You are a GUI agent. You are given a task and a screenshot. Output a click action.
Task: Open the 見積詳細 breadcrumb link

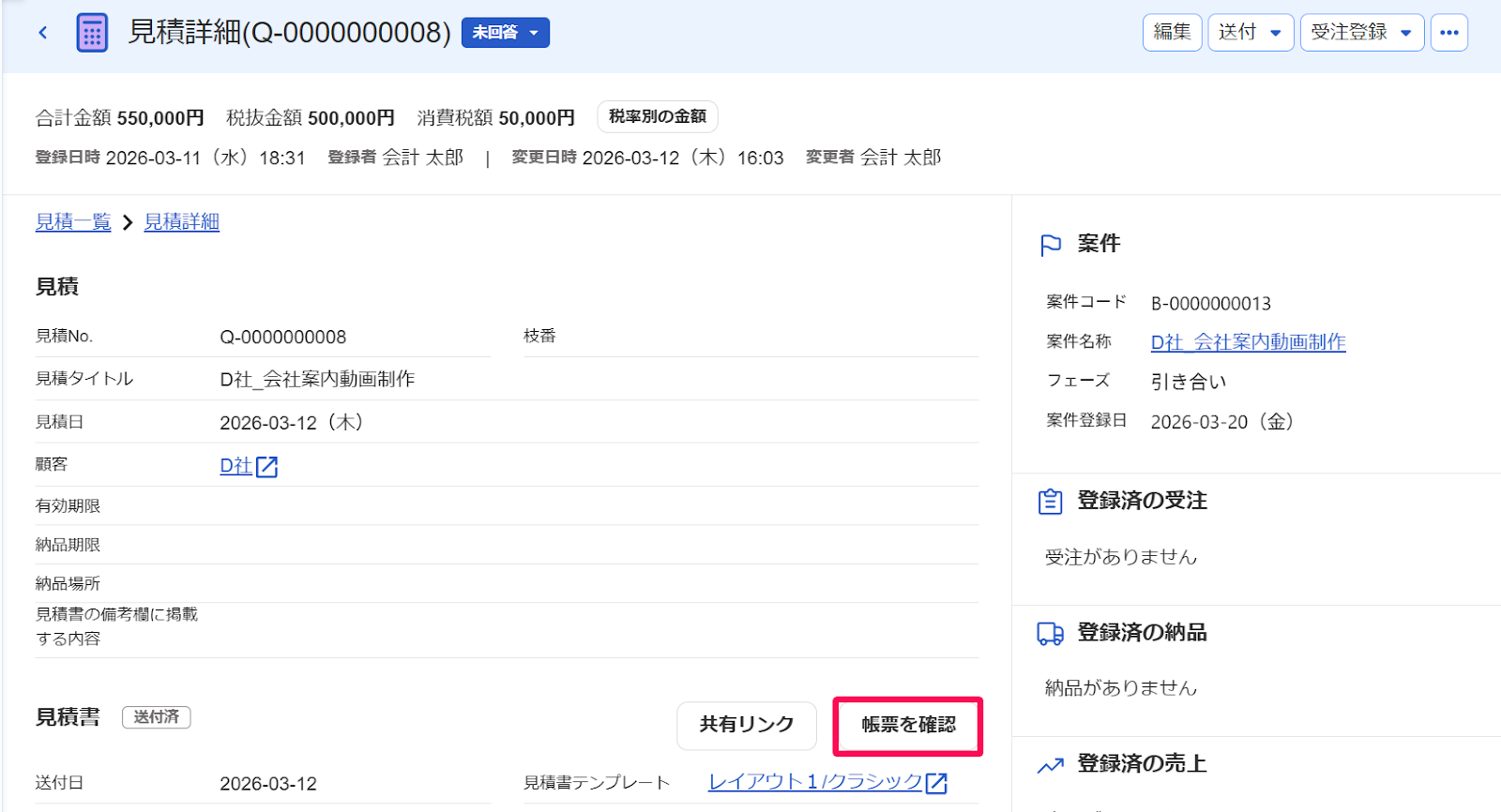[182, 222]
